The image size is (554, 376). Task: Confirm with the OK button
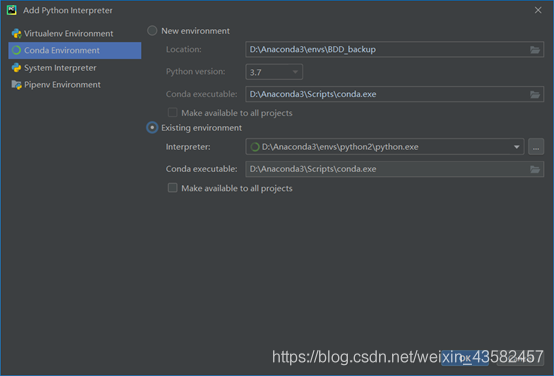465,358
